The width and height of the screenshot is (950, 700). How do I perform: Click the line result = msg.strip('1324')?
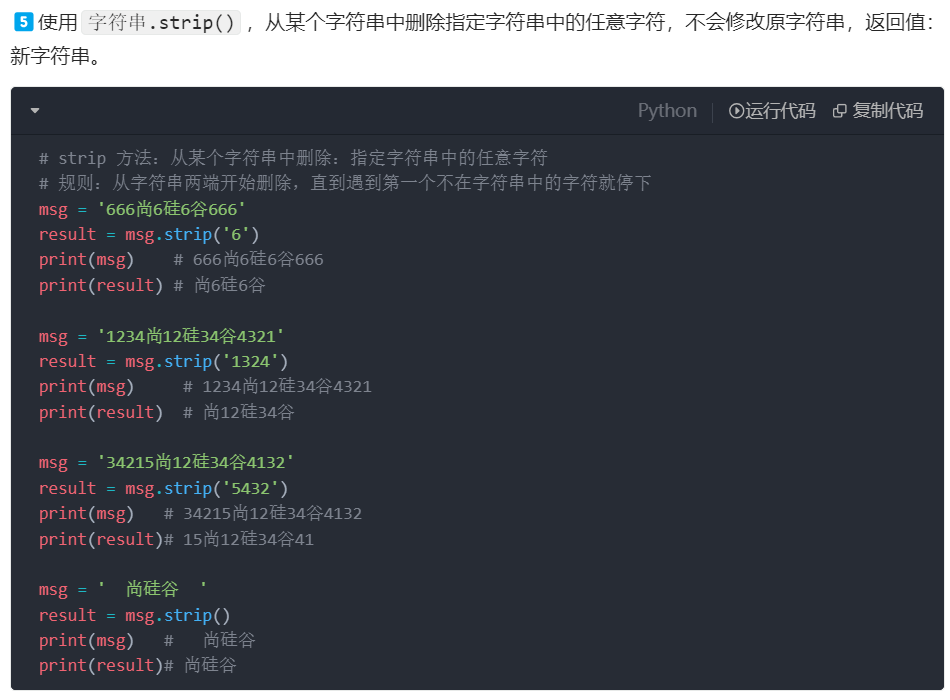164,362
